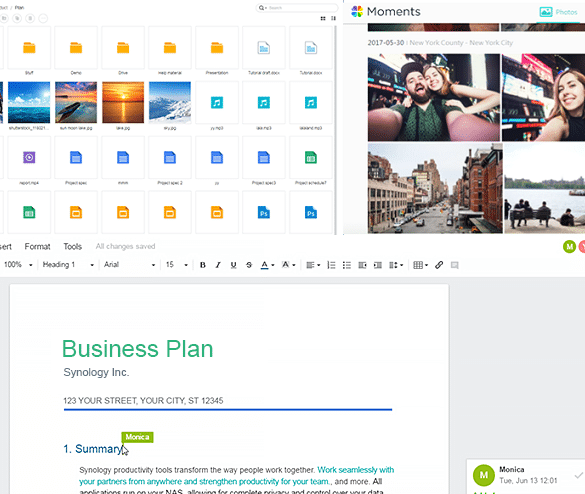Resolve Monica's comment with the checkmark

579,475
